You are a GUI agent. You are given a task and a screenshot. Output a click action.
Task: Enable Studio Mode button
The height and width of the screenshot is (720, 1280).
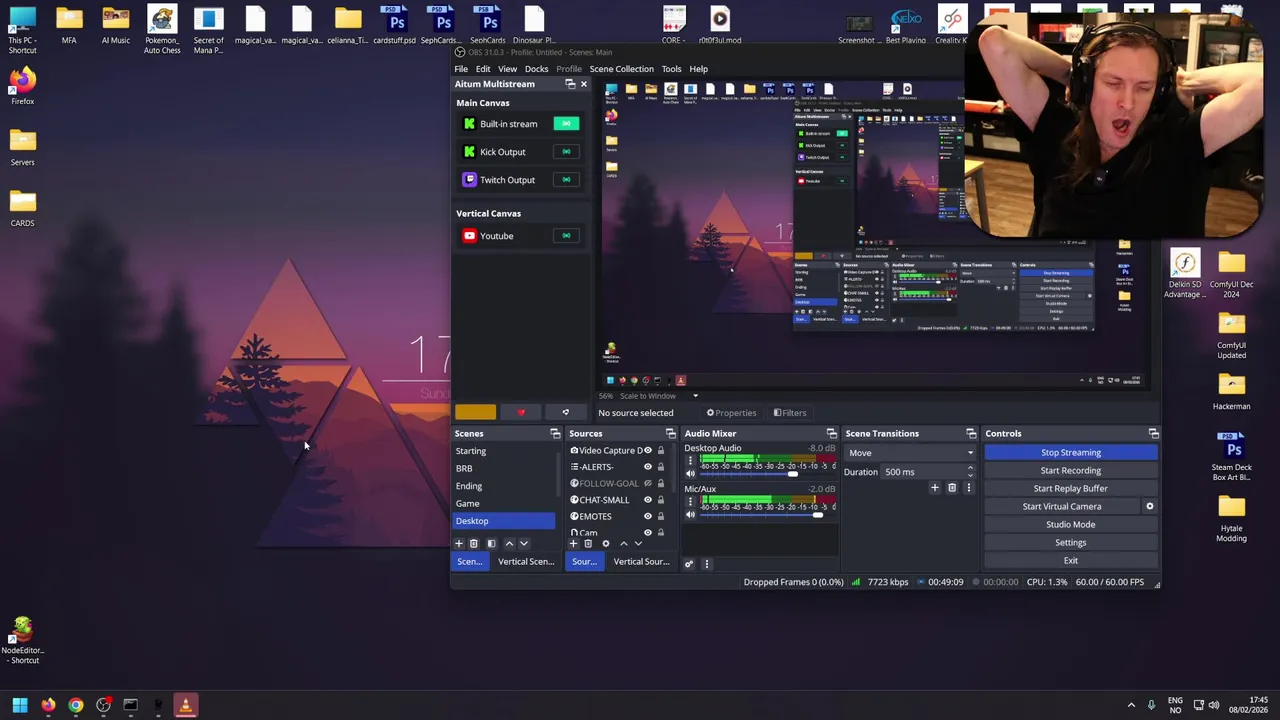click(1071, 525)
